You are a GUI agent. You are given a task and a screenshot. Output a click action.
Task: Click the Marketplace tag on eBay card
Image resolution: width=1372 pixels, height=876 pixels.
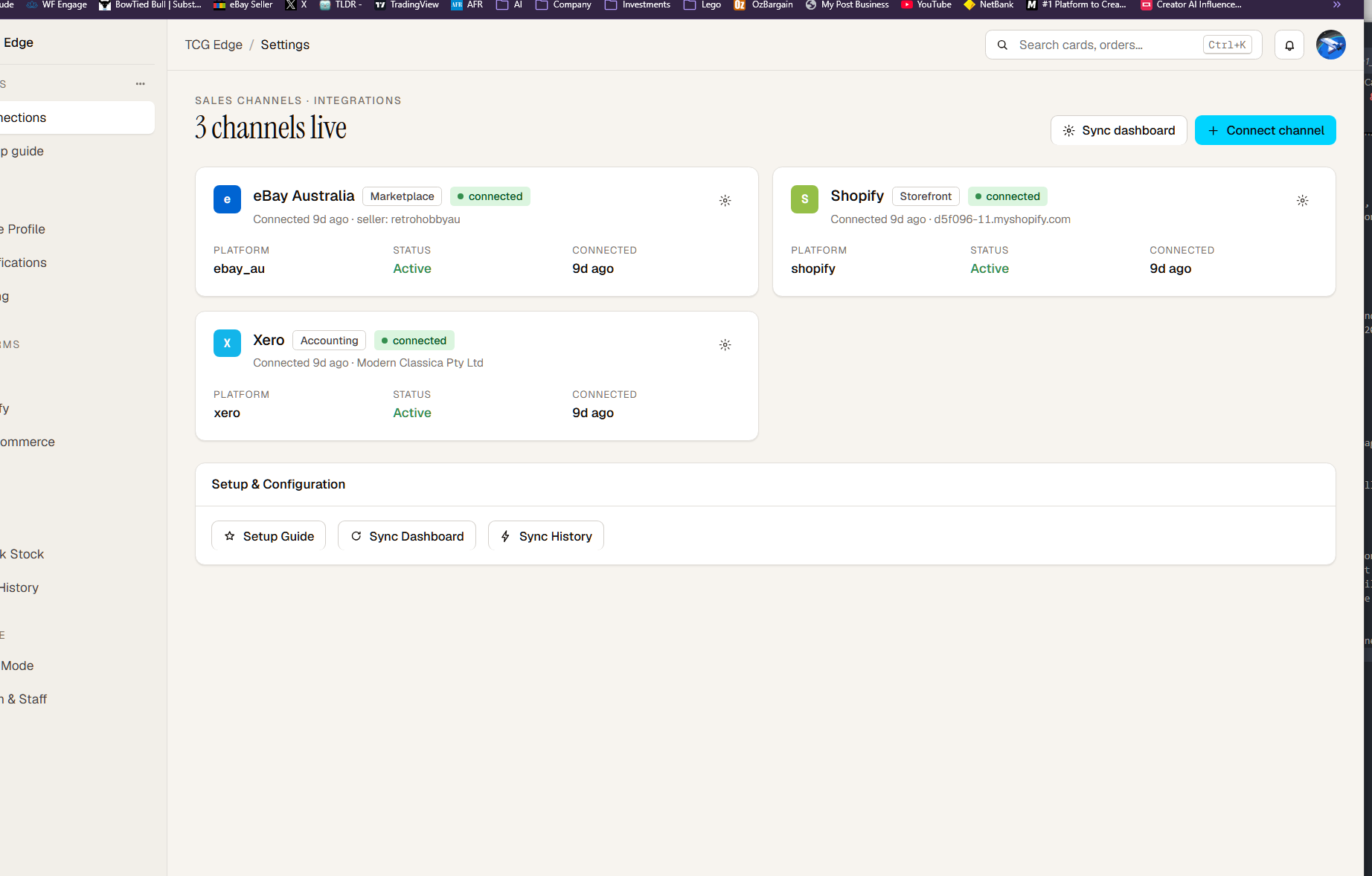click(402, 196)
